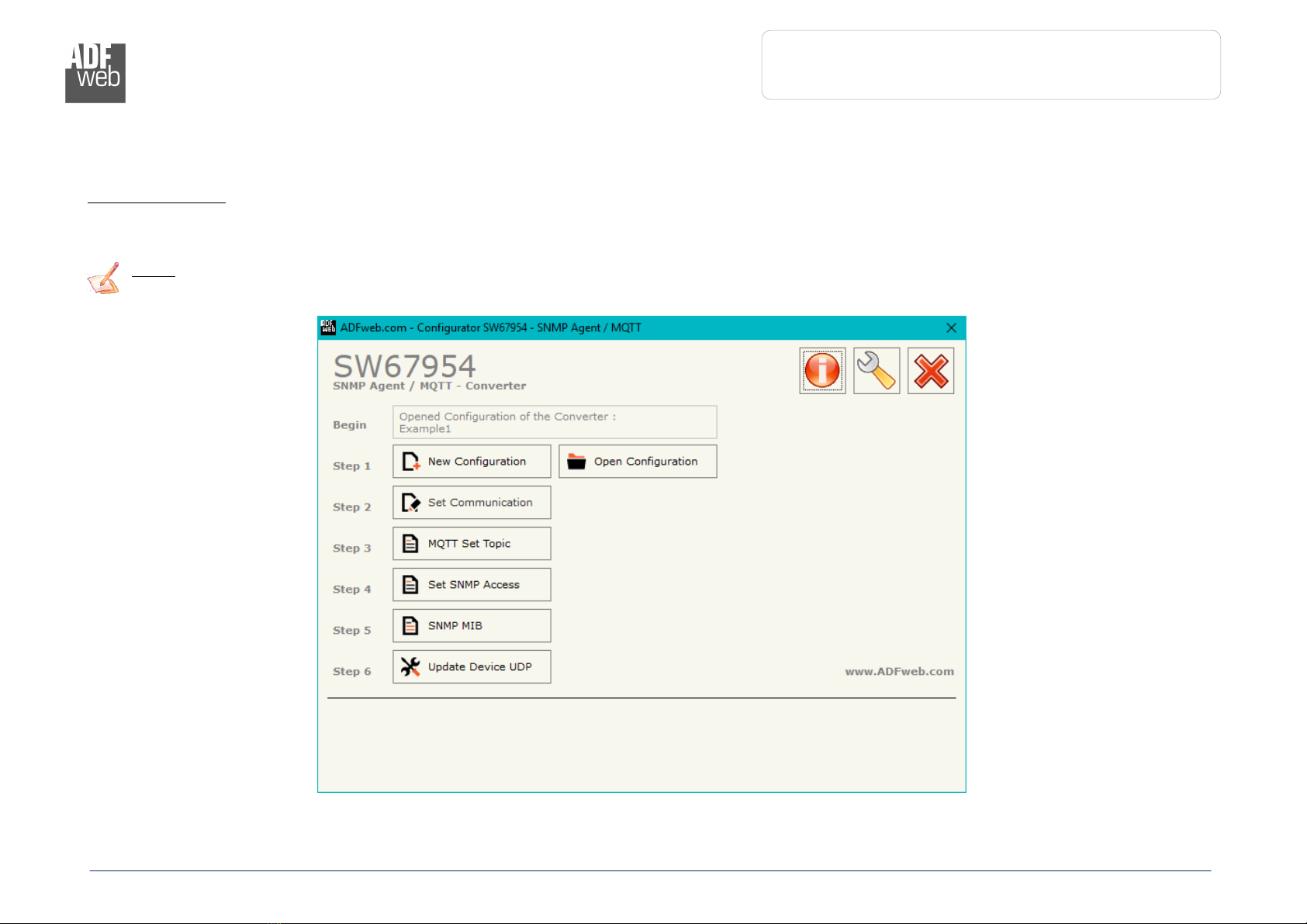The image size is (1307, 924).
Task: Visit the www.ADFweb.com link
Action: coord(900,672)
